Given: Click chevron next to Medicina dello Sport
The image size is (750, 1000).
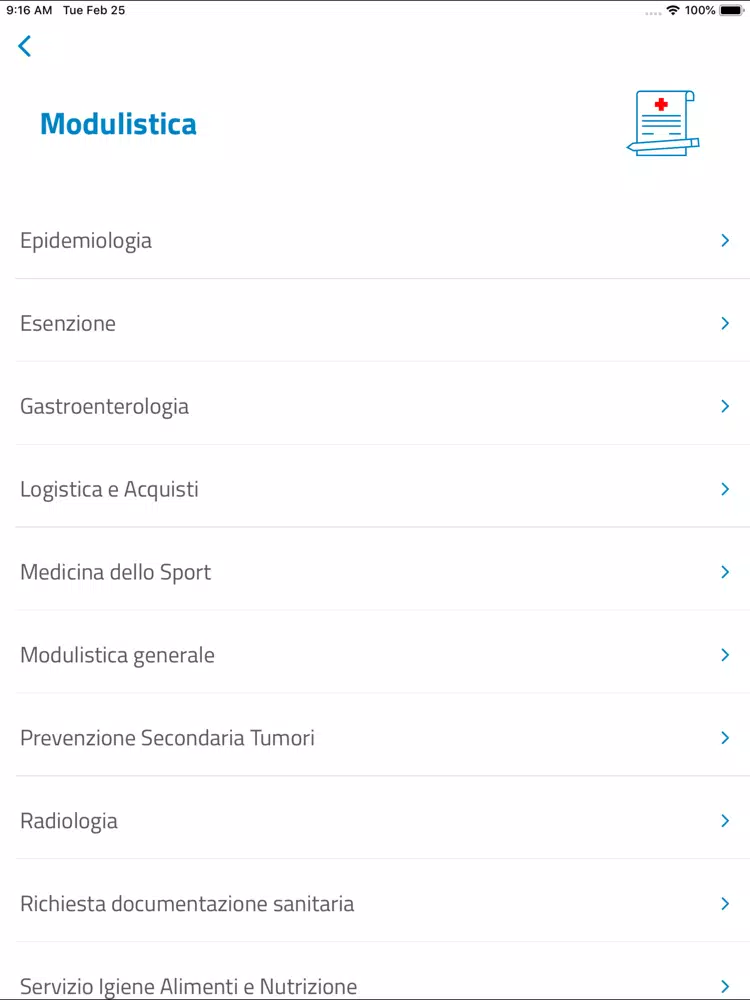Looking at the screenshot, I should coord(725,572).
